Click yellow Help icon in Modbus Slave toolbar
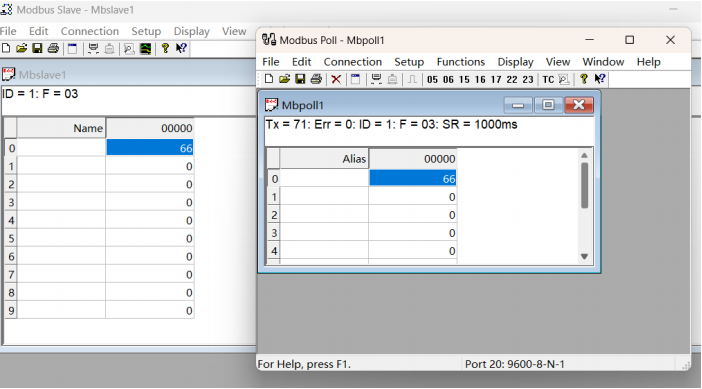Image resolution: width=702 pixels, height=389 pixels. [x=165, y=48]
